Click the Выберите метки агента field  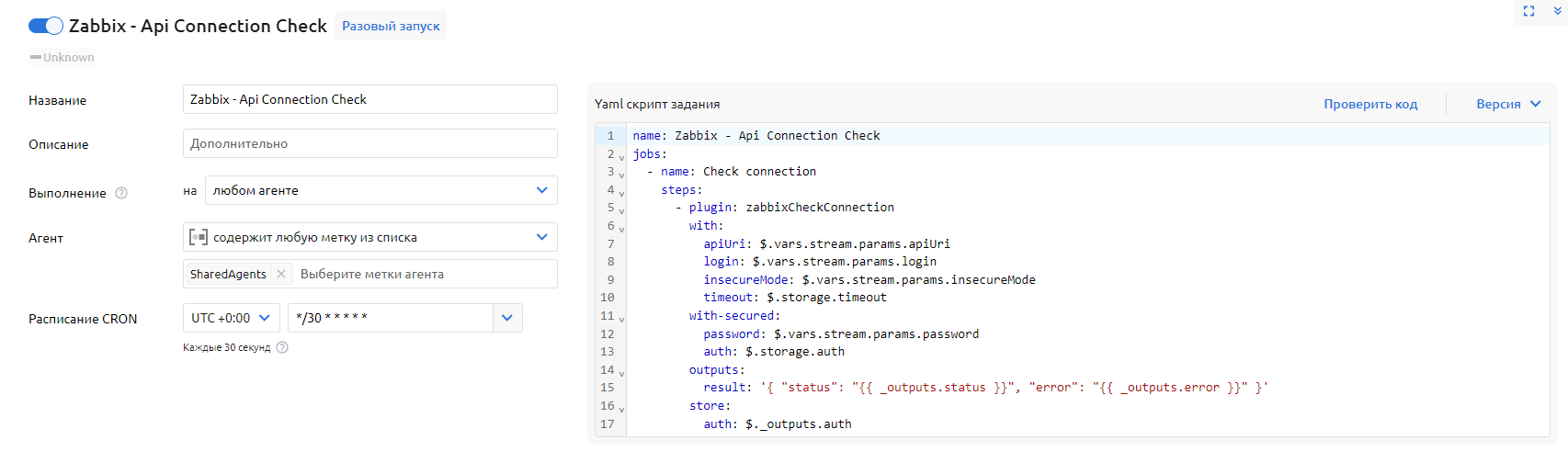pos(423,274)
